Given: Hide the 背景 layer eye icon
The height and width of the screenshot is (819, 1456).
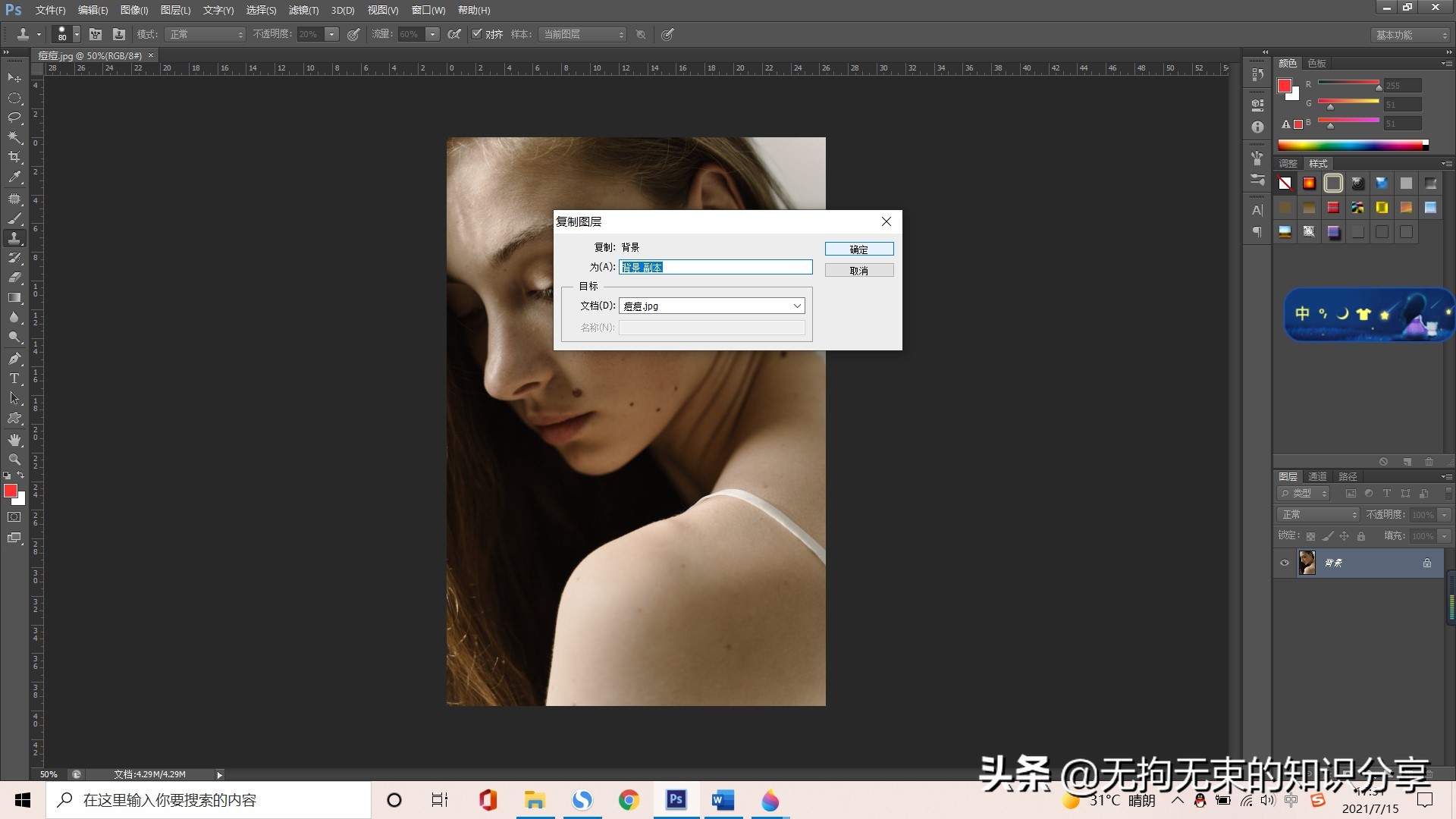Looking at the screenshot, I should [x=1285, y=563].
